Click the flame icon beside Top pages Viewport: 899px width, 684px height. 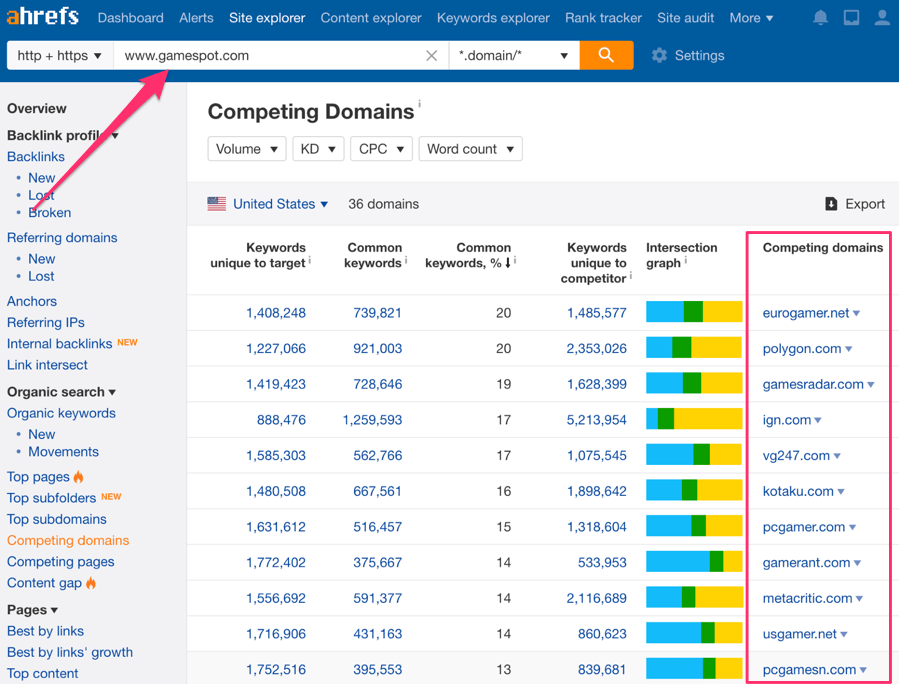(x=79, y=476)
